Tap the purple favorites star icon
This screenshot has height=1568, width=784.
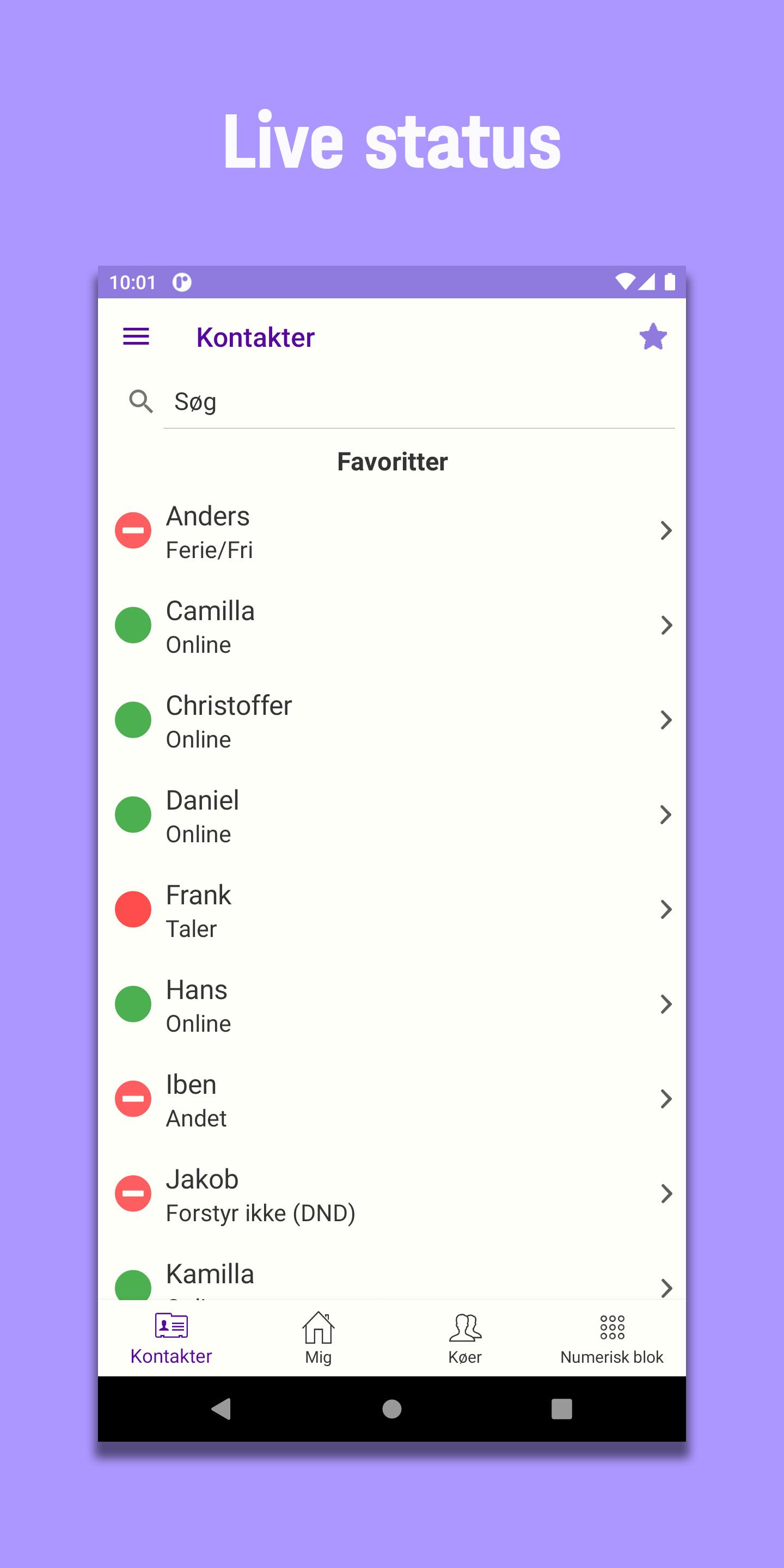(653, 336)
